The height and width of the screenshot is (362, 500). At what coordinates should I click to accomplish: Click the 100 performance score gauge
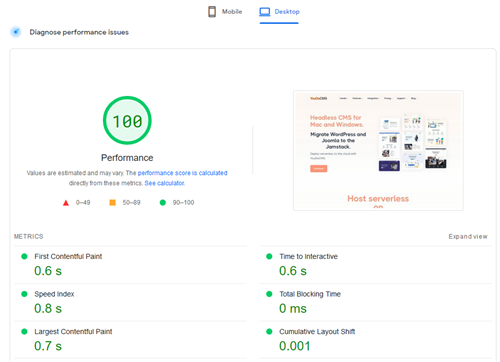click(127, 120)
